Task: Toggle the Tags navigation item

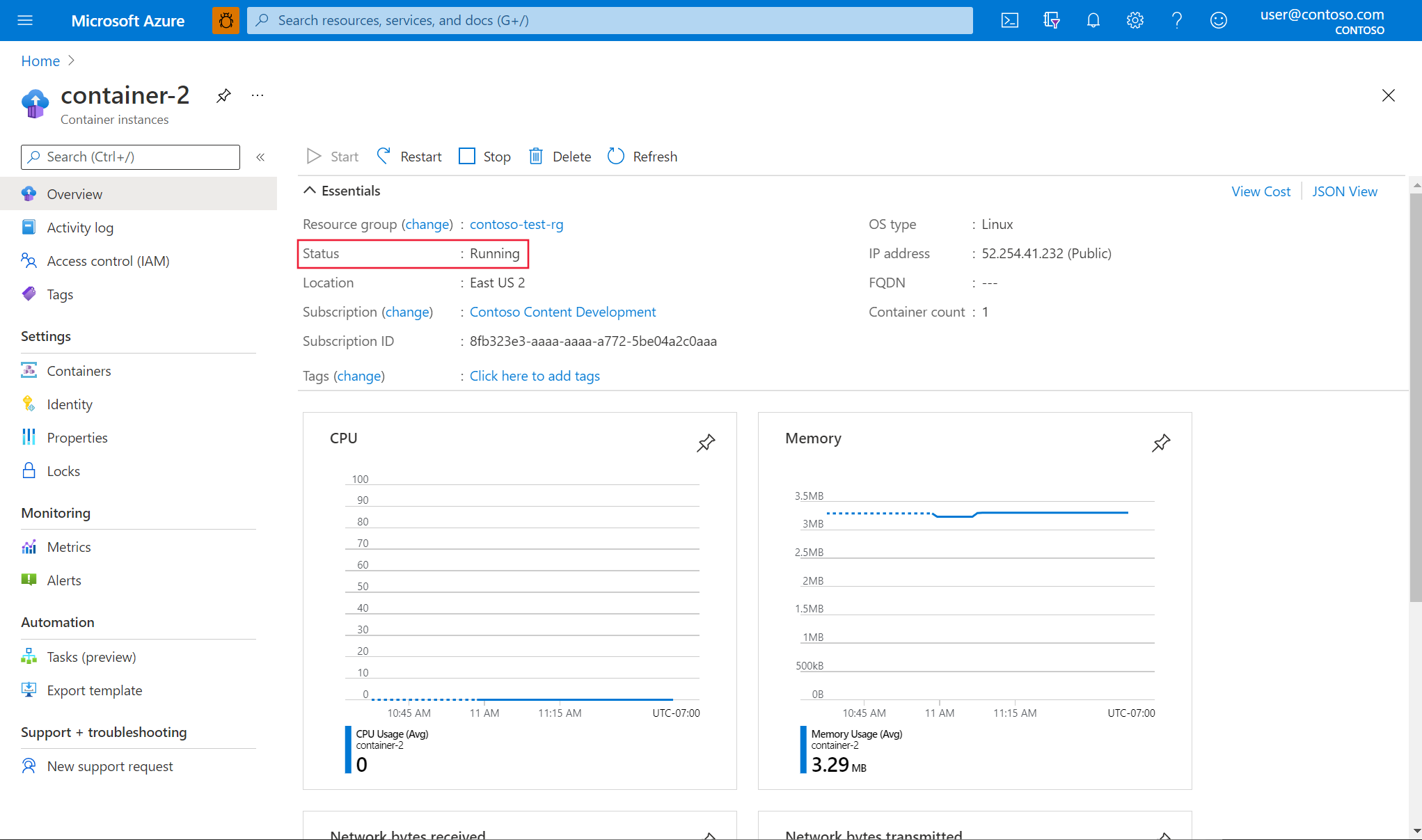Action: pyautogui.click(x=60, y=293)
